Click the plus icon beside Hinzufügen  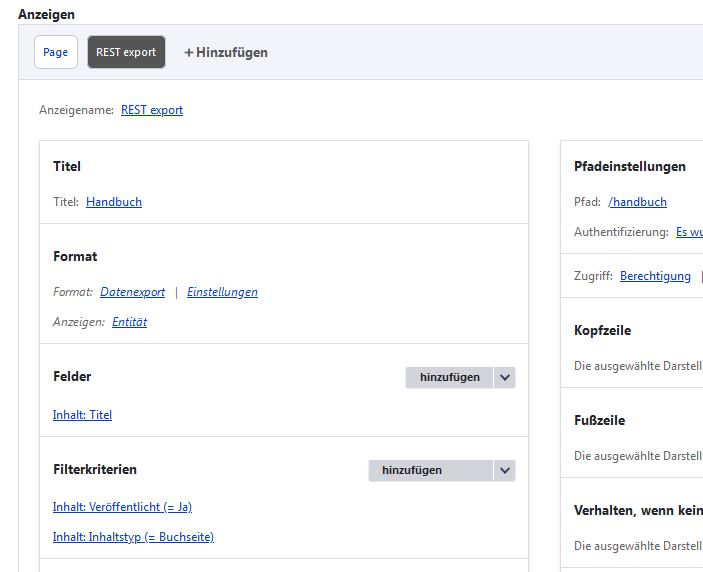click(189, 52)
